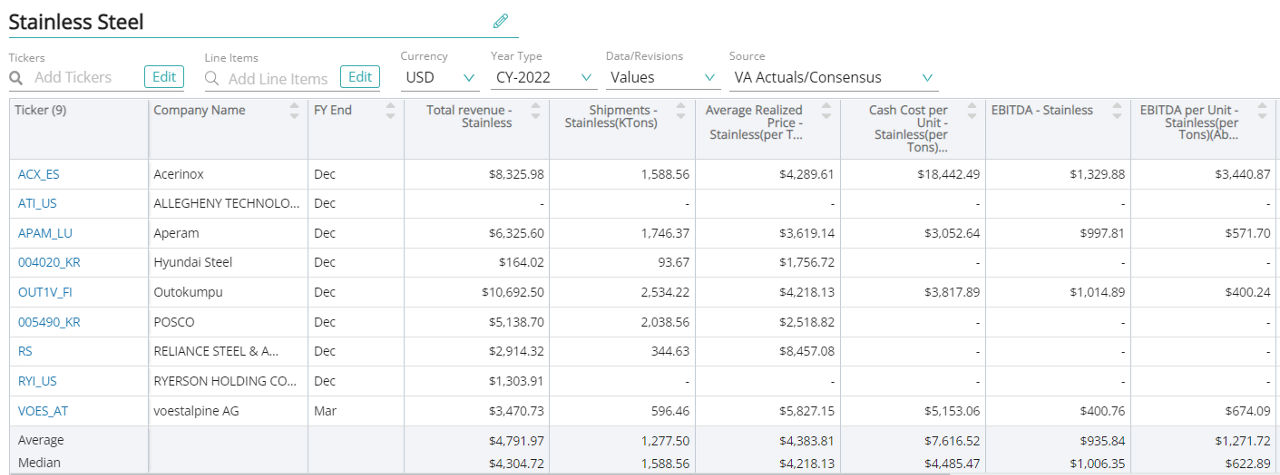Select the ALLEGHENY TECHNOLO... company cell
This screenshot has height=475, width=1280.
click(228, 203)
